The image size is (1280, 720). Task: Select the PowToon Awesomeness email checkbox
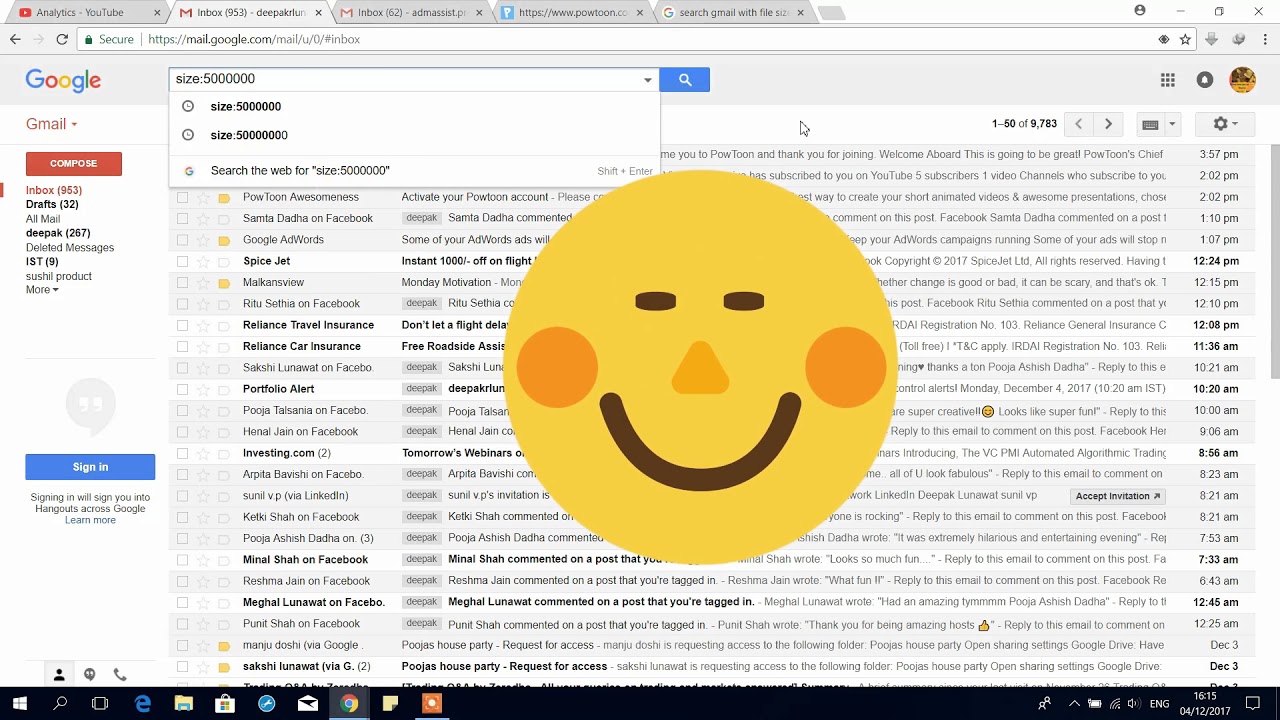click(182, 198)
